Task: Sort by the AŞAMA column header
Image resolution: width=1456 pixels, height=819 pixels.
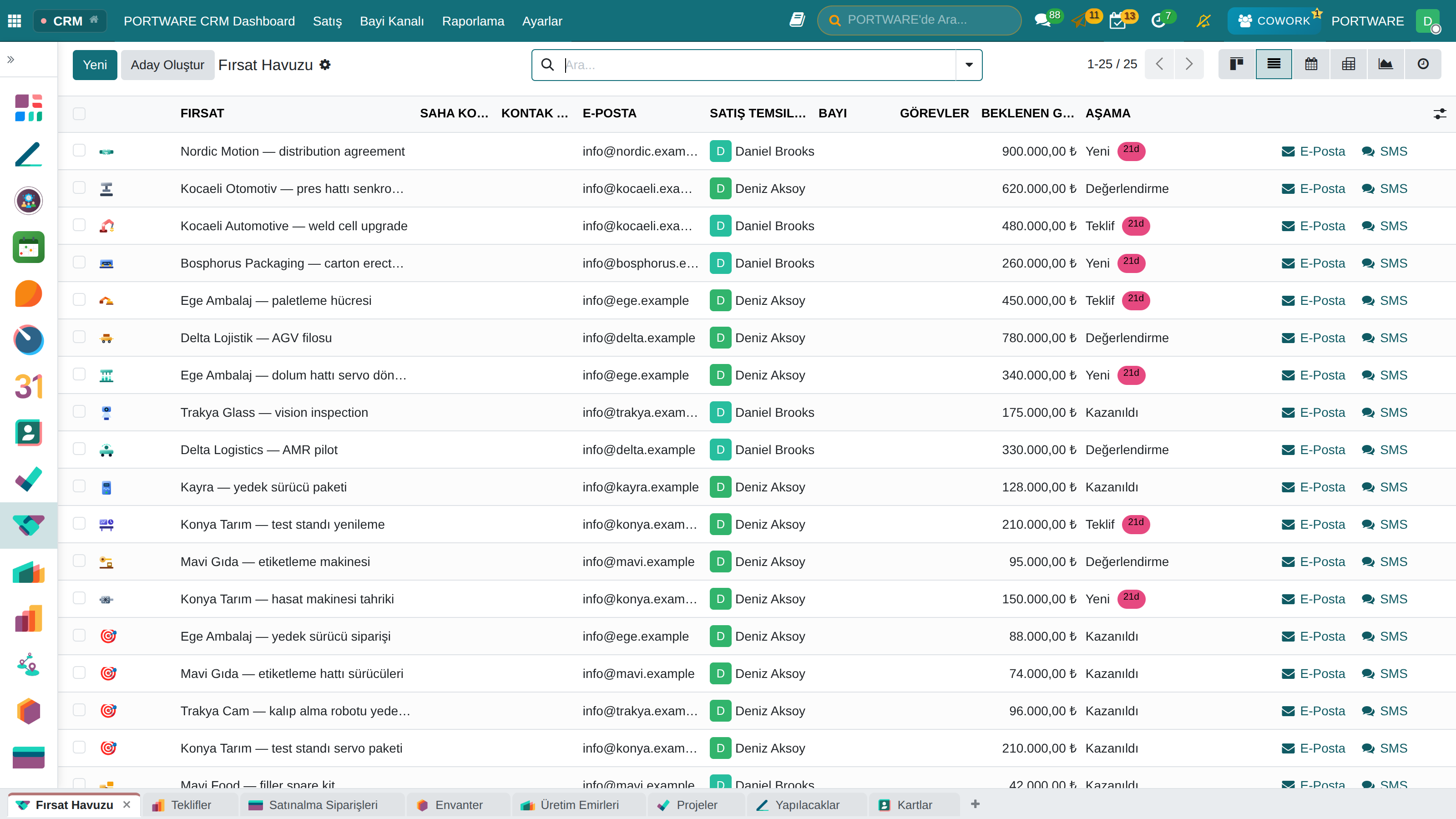Action: (x=1108, y=114)
